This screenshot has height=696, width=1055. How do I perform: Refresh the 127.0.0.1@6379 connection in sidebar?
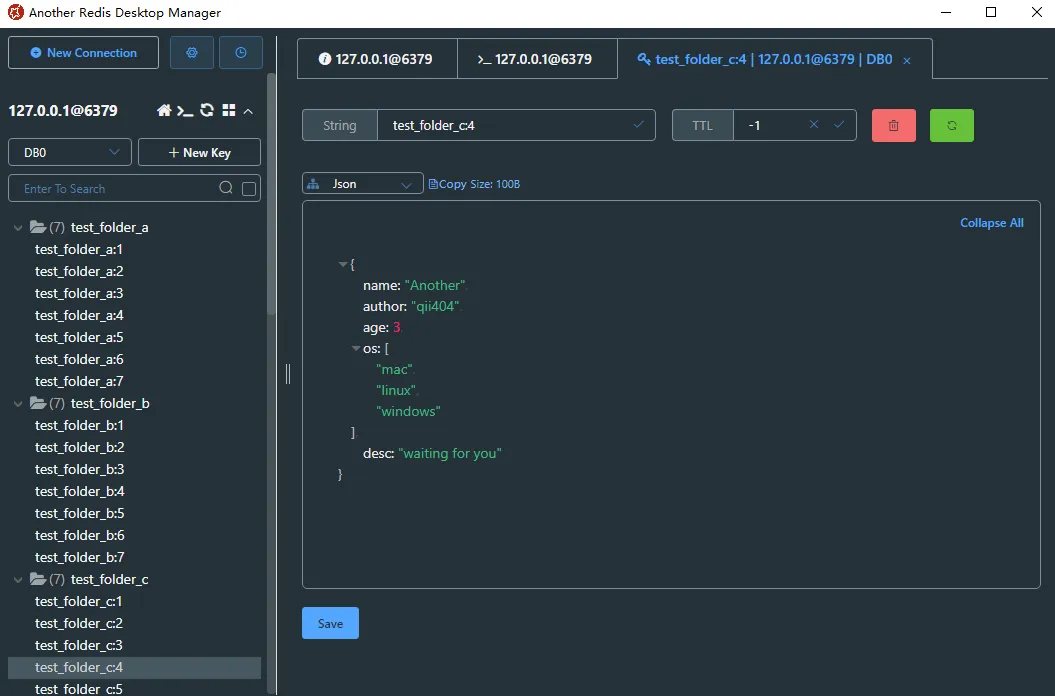click(x=207, y=111)
